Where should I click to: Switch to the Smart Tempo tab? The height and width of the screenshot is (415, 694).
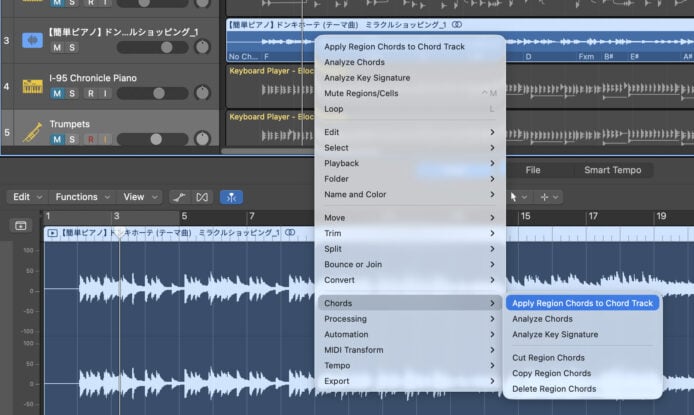pos(612,170)
